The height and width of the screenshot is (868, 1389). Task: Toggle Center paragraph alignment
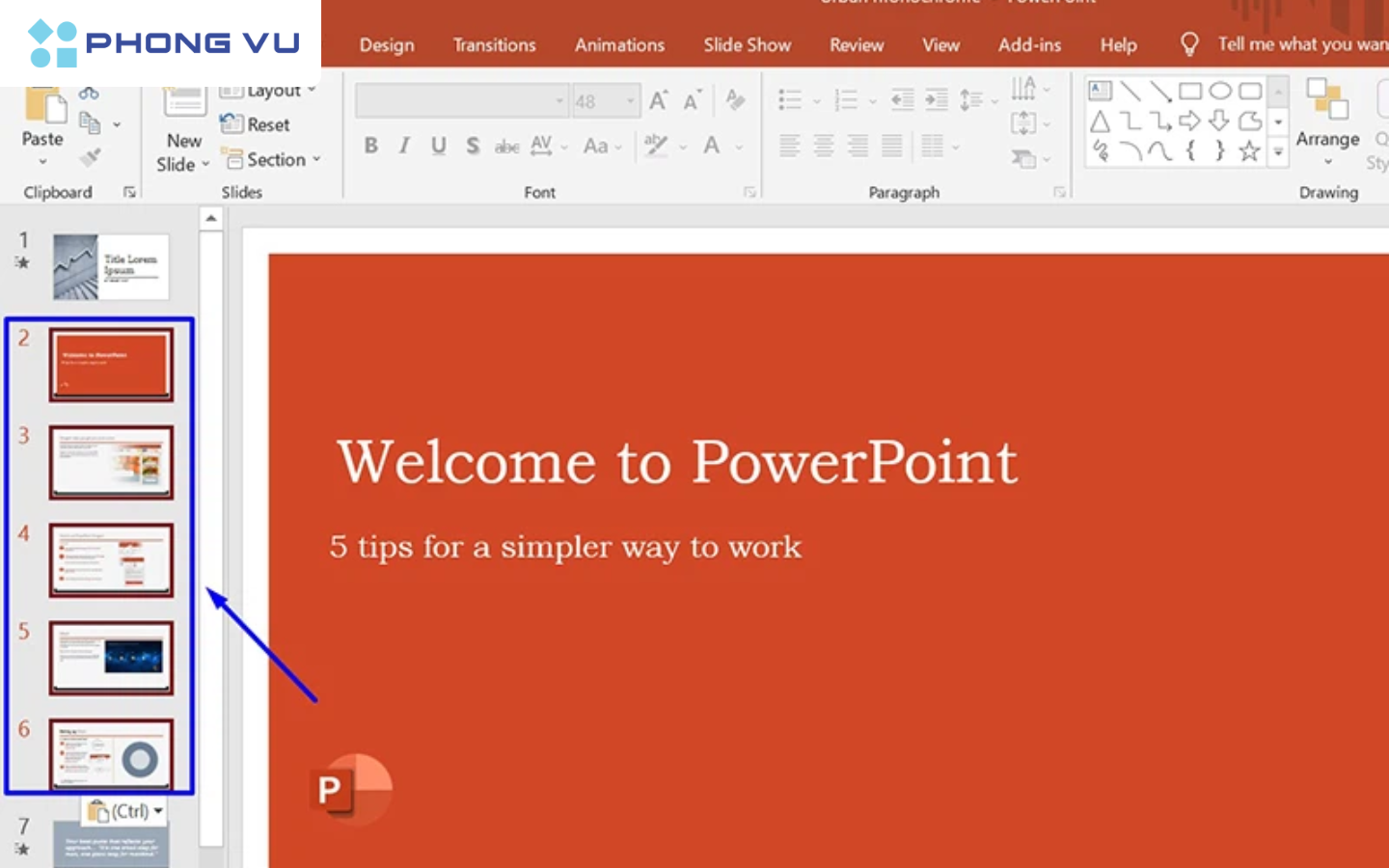click(x=824, y=146)
